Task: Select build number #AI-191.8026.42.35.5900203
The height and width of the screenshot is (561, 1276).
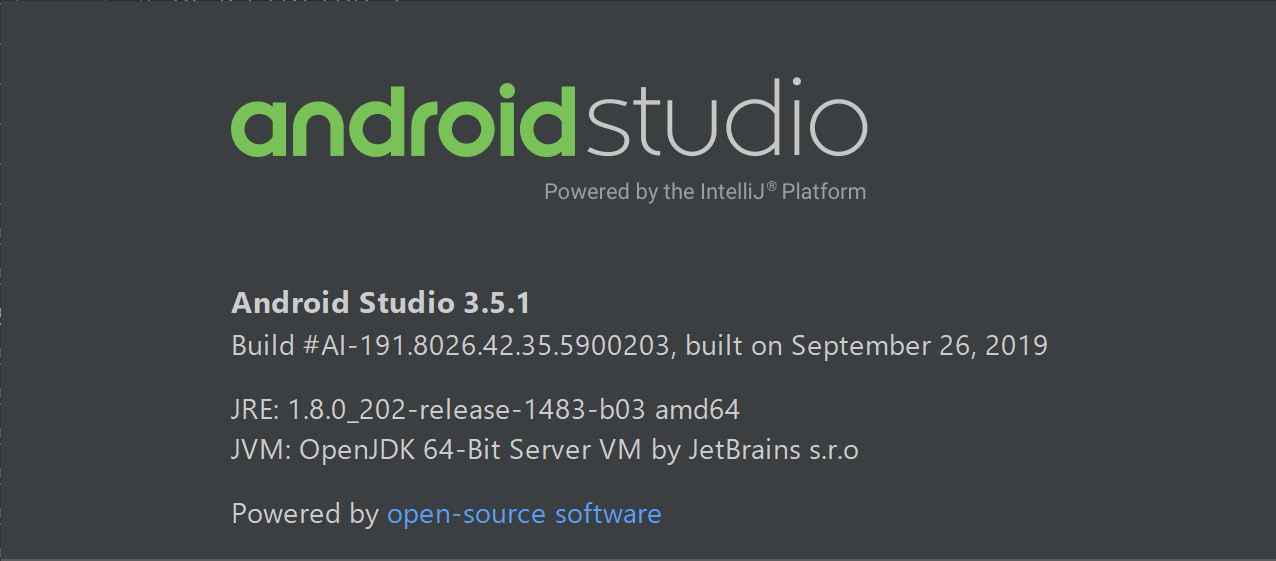Action: coord(492,346)
